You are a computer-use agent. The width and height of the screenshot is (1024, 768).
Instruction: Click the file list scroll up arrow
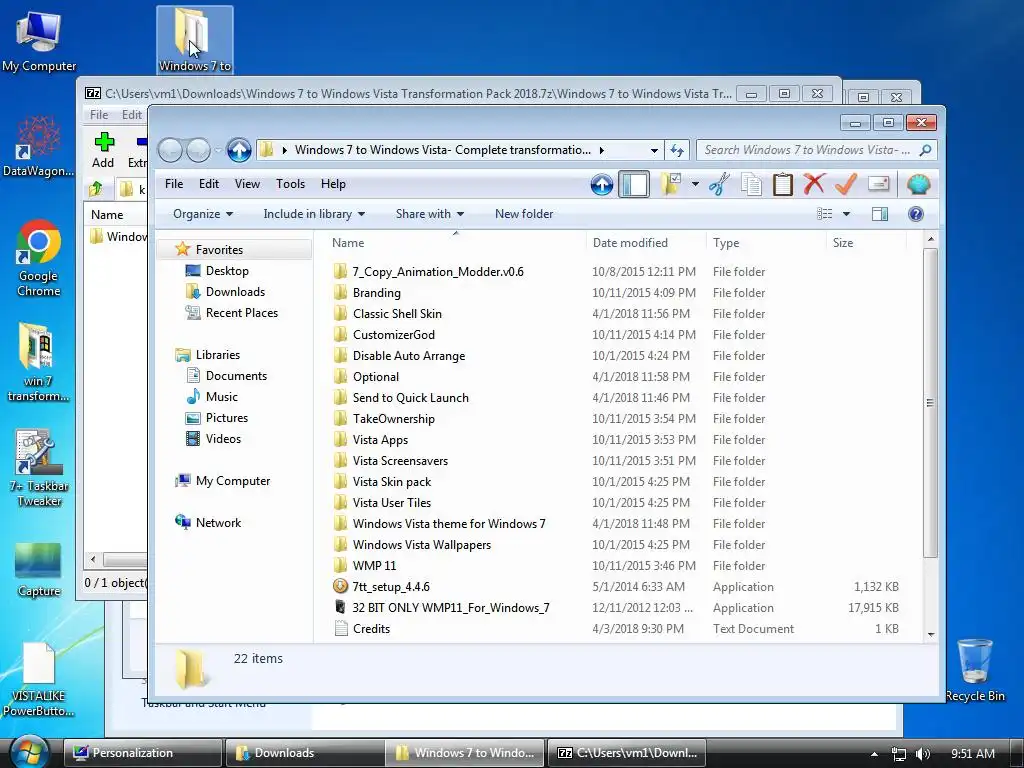pos(931,240)
